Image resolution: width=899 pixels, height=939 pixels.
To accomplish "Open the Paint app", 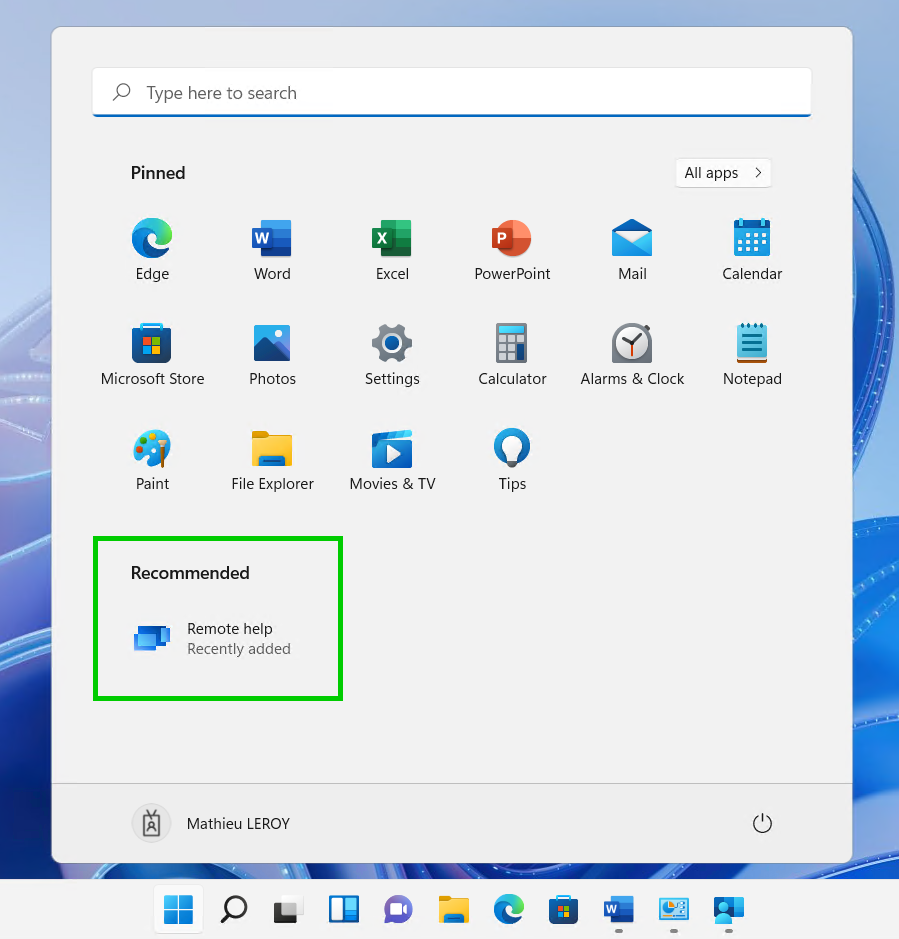I will pos(152,459).
